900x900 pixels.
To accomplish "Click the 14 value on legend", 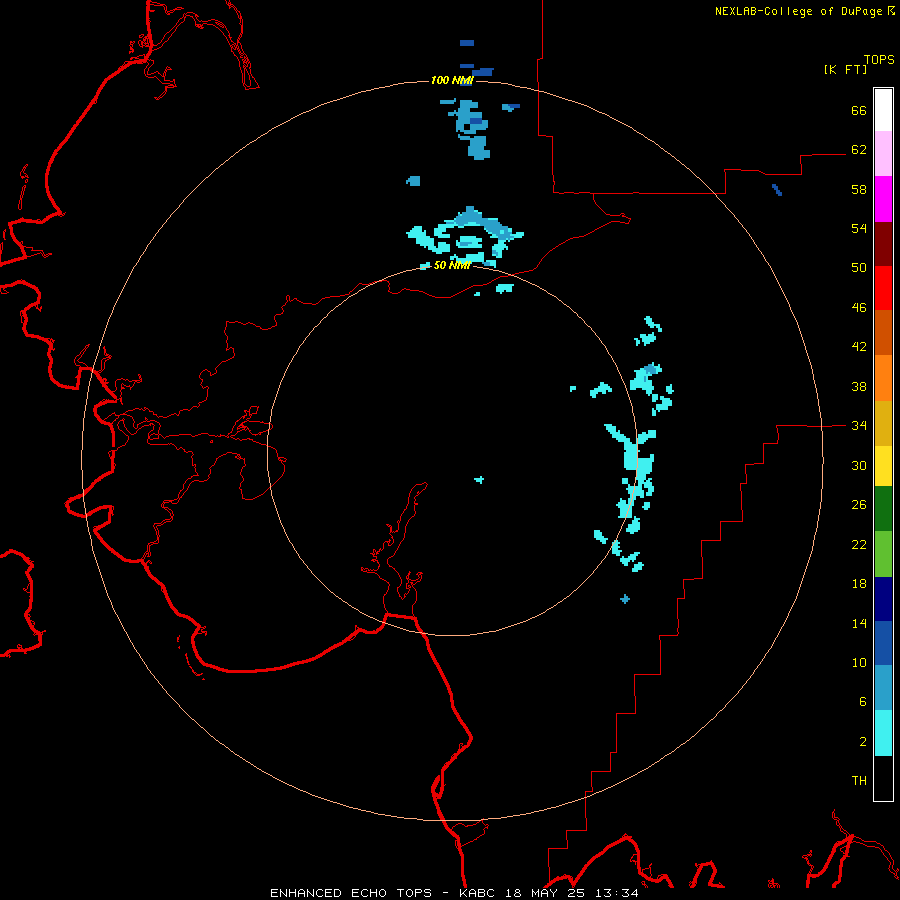I will click(859, 623).
